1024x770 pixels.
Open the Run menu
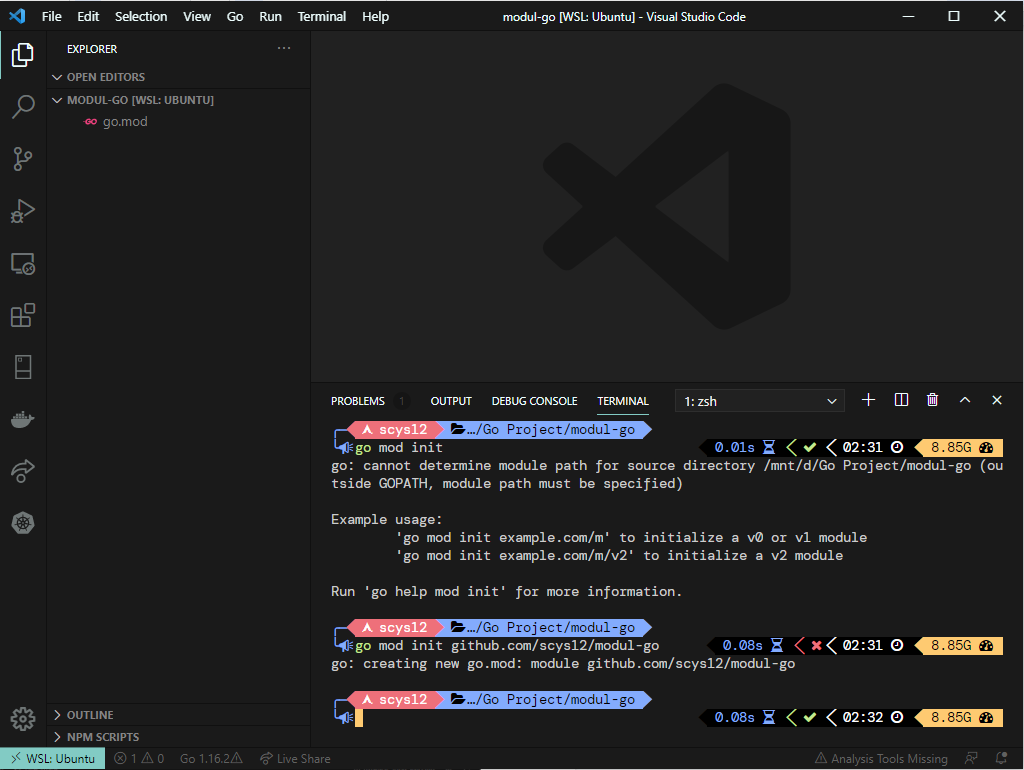[270, 16]
